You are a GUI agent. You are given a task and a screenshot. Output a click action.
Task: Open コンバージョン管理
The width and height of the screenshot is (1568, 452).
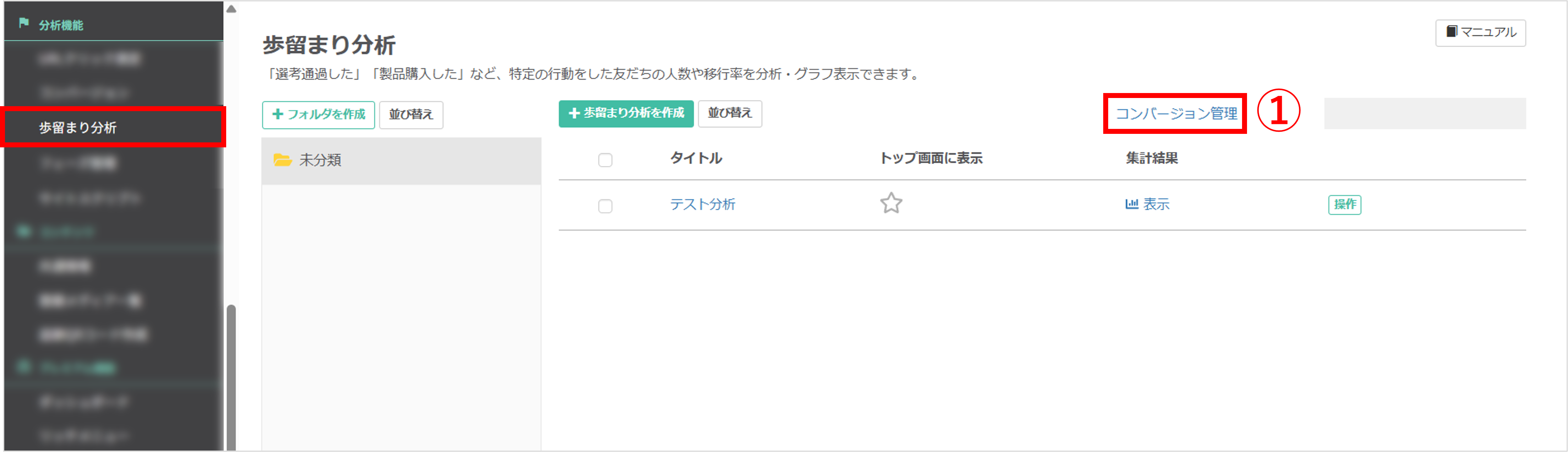pos(1176,113)
